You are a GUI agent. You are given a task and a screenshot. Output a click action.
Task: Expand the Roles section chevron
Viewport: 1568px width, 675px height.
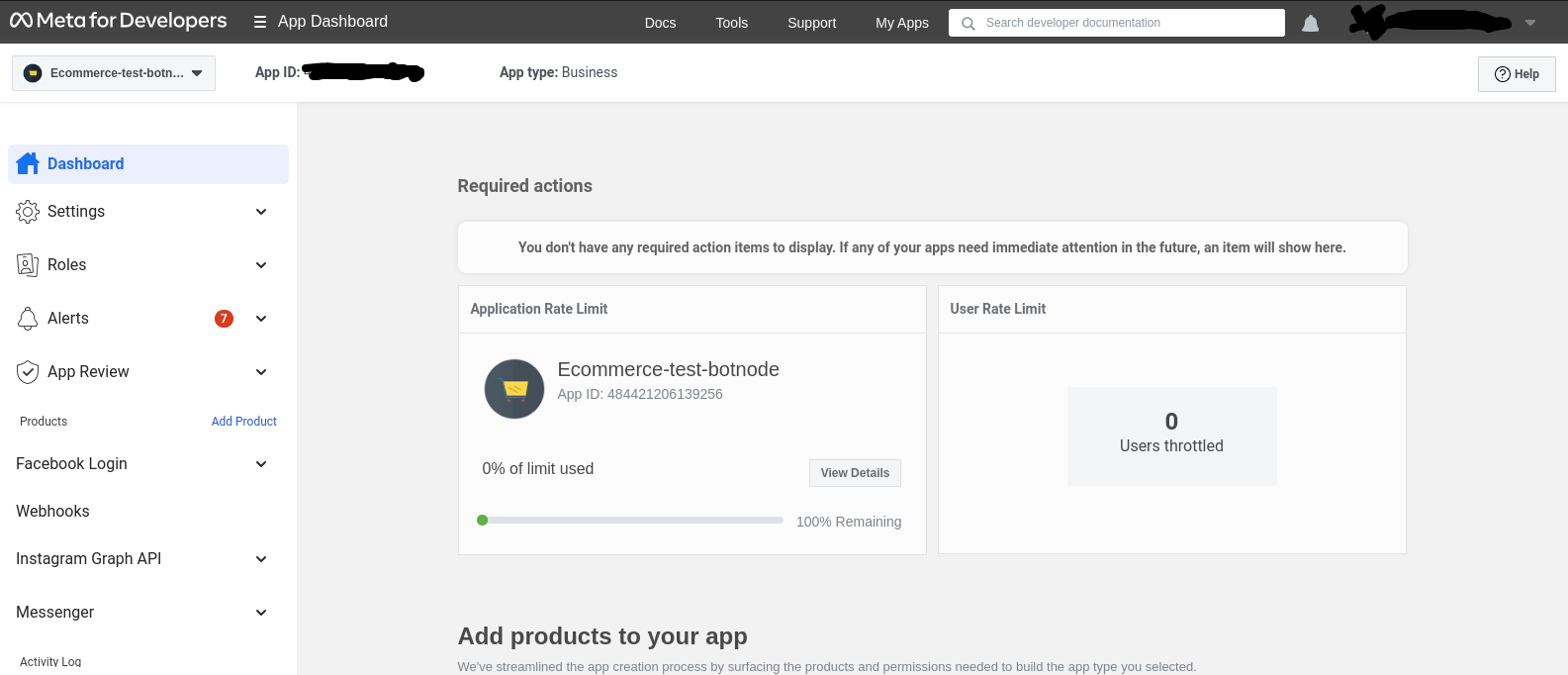click(x=261, y=264)
